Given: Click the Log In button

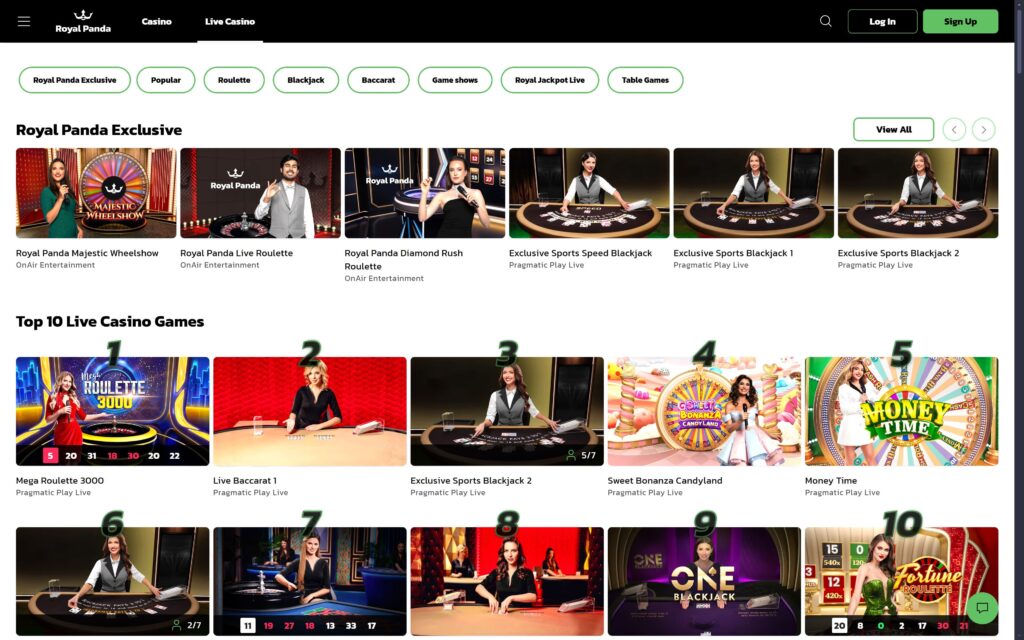Looking at the screenshot, I should coord(882,21).
